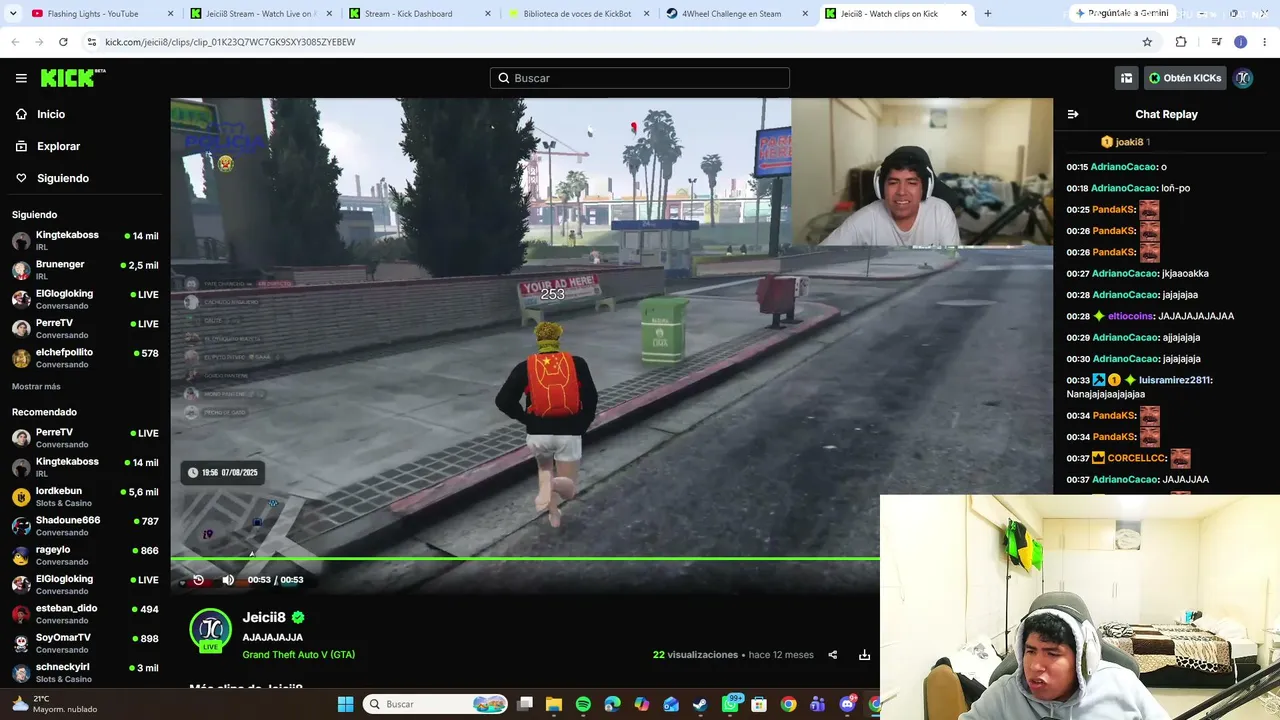Open lordkebun recommended channel
This screenshot has width=1280, height=720.
85,497
